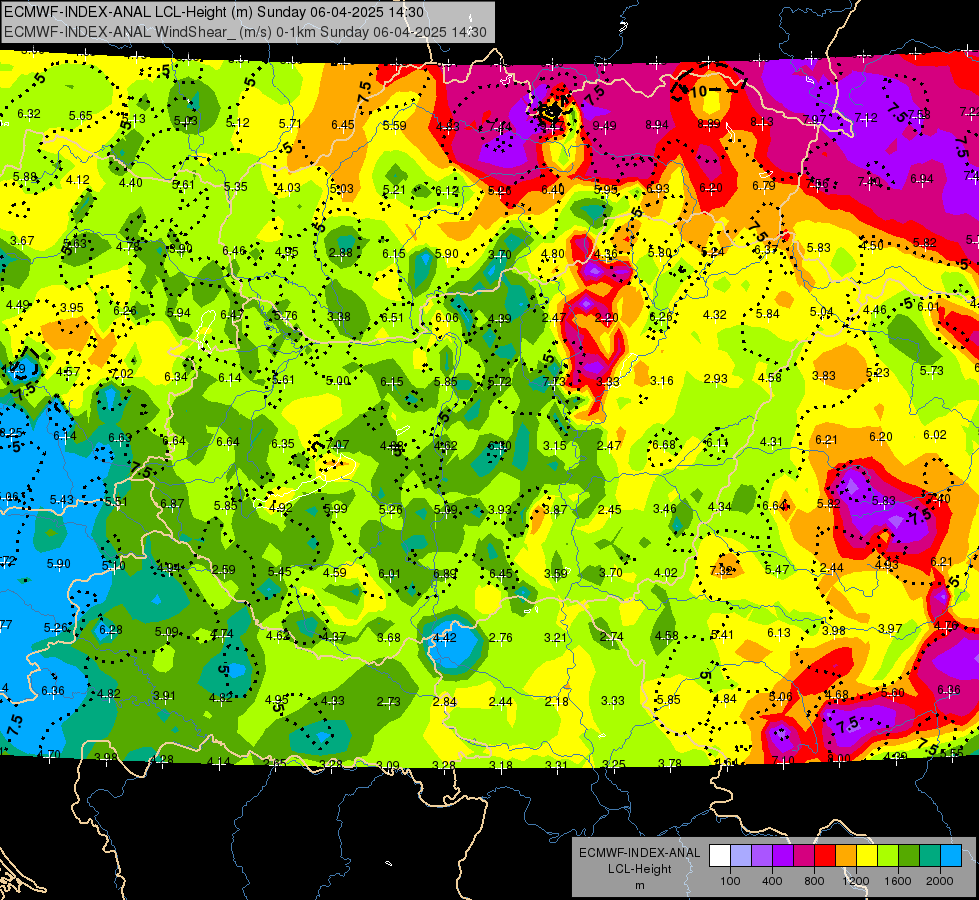This screenshot has height=900, width=979.
Task: Click the wind shear value 8.13
Action: click(762, 122)
